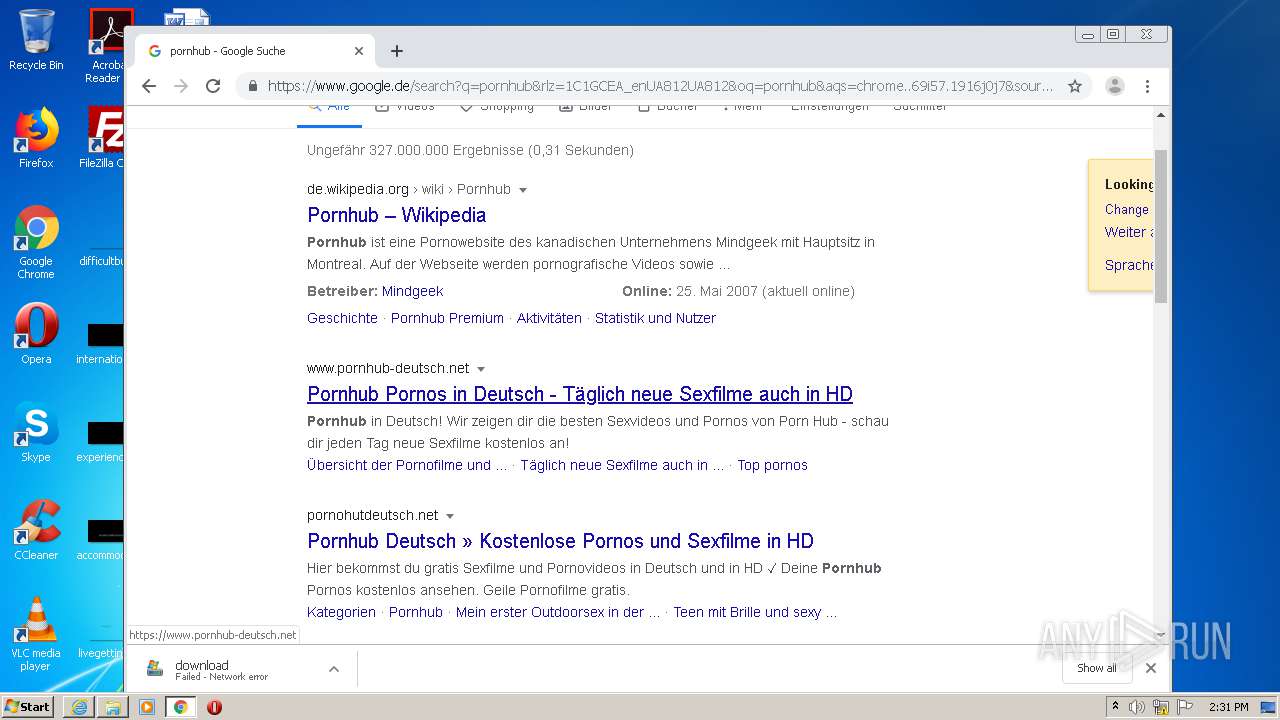Open Chrome's three-dot menu
Viewport: 1280px width, 720px height.
coord(1148,86)
